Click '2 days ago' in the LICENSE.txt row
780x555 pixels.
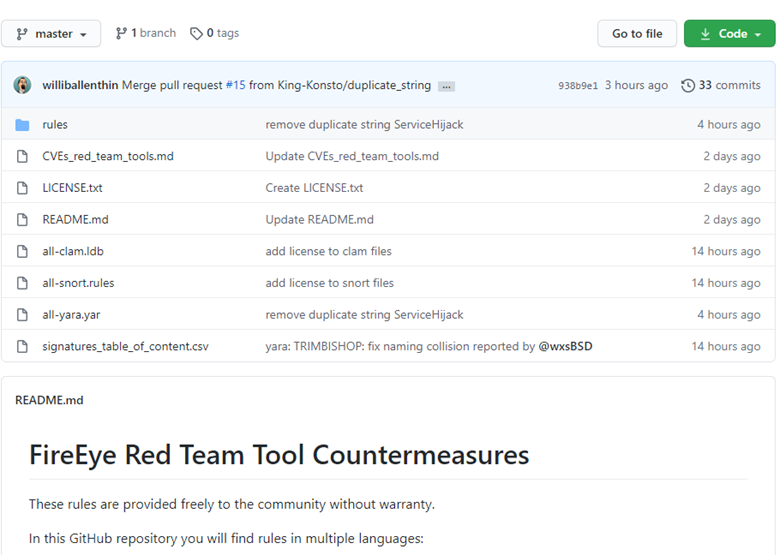[x=732, y=188]
